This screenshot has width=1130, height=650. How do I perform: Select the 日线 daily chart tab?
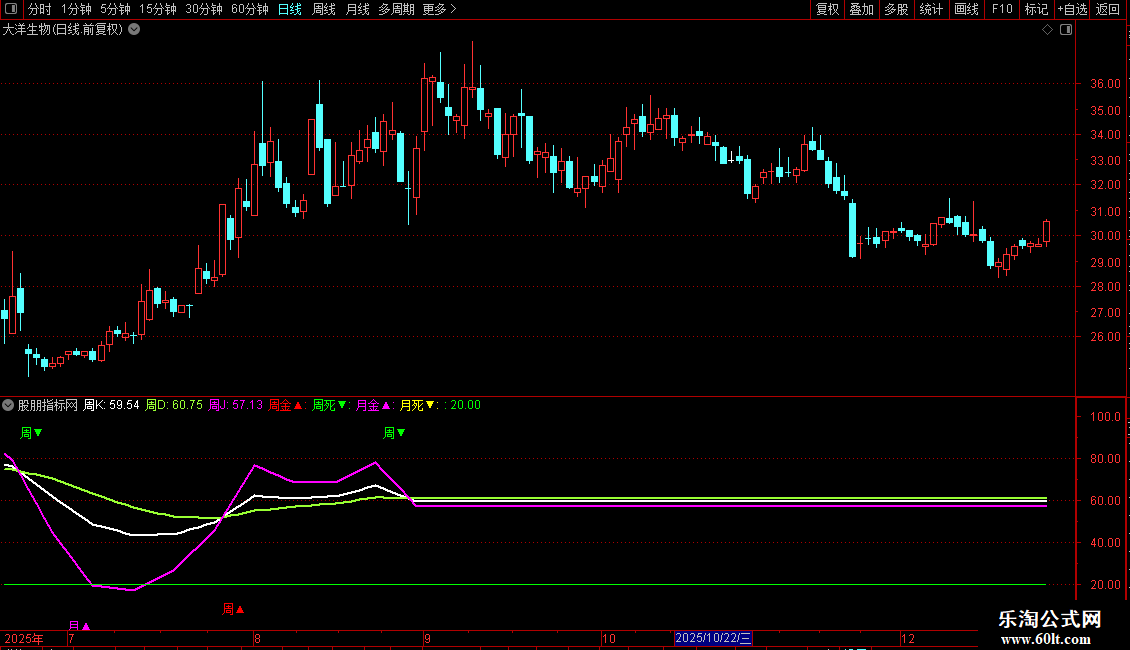point(290,9)
